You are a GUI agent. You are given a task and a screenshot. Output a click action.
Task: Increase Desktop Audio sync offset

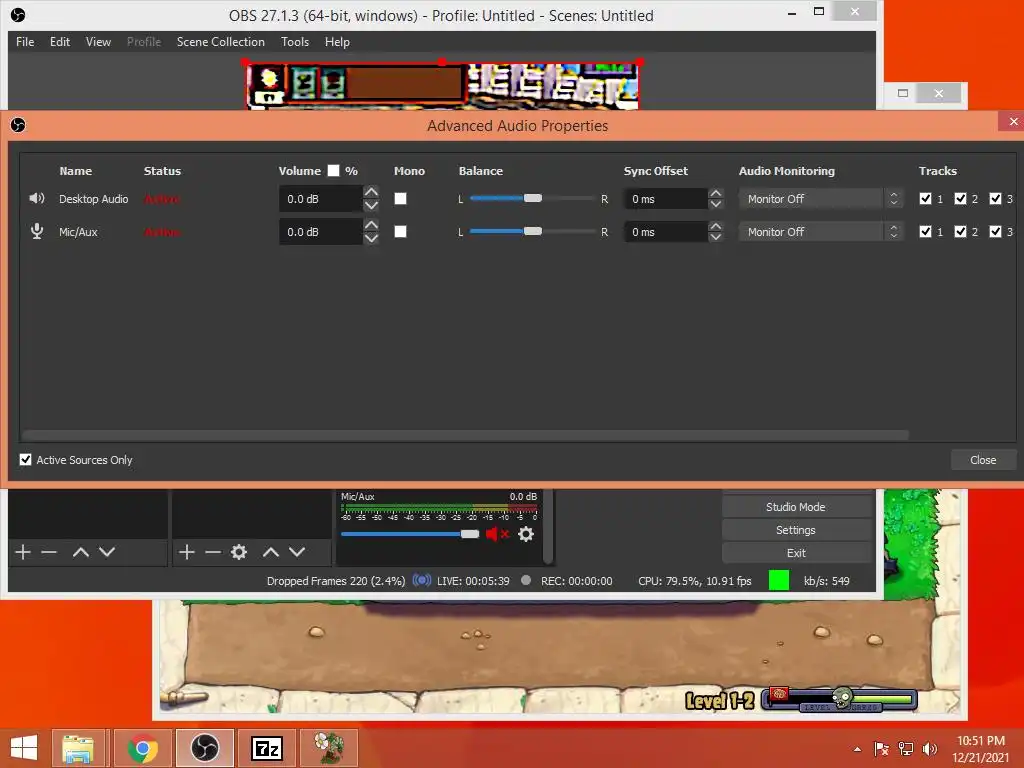(x=716, y=193)
